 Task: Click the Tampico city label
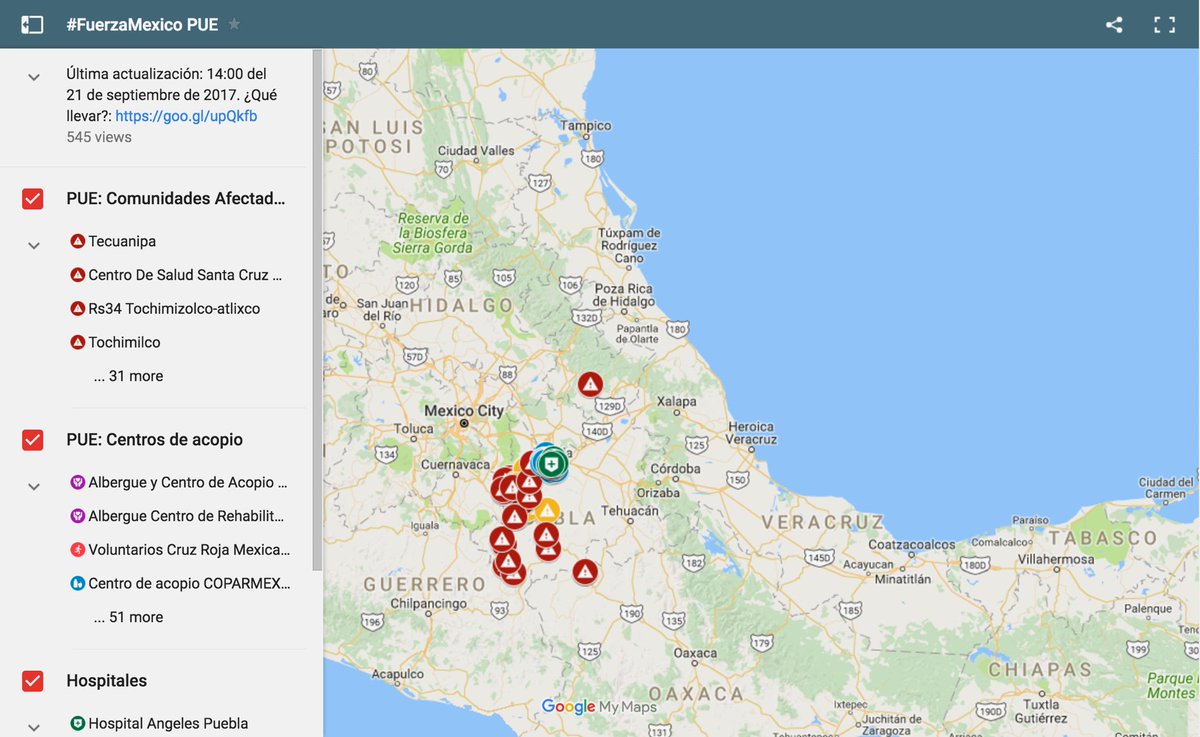coord(585,126)
